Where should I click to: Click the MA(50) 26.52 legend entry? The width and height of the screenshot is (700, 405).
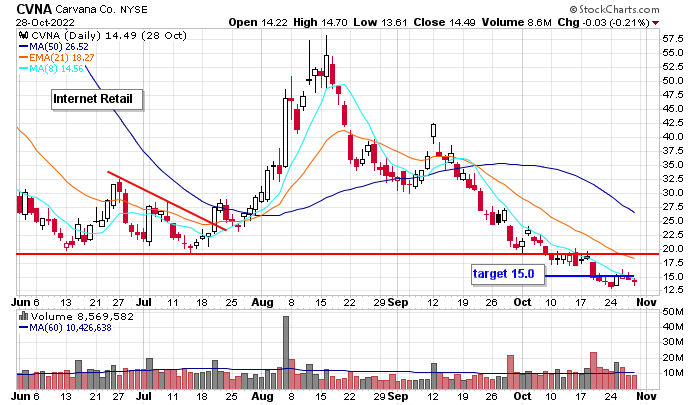click(x=54, y=46)
